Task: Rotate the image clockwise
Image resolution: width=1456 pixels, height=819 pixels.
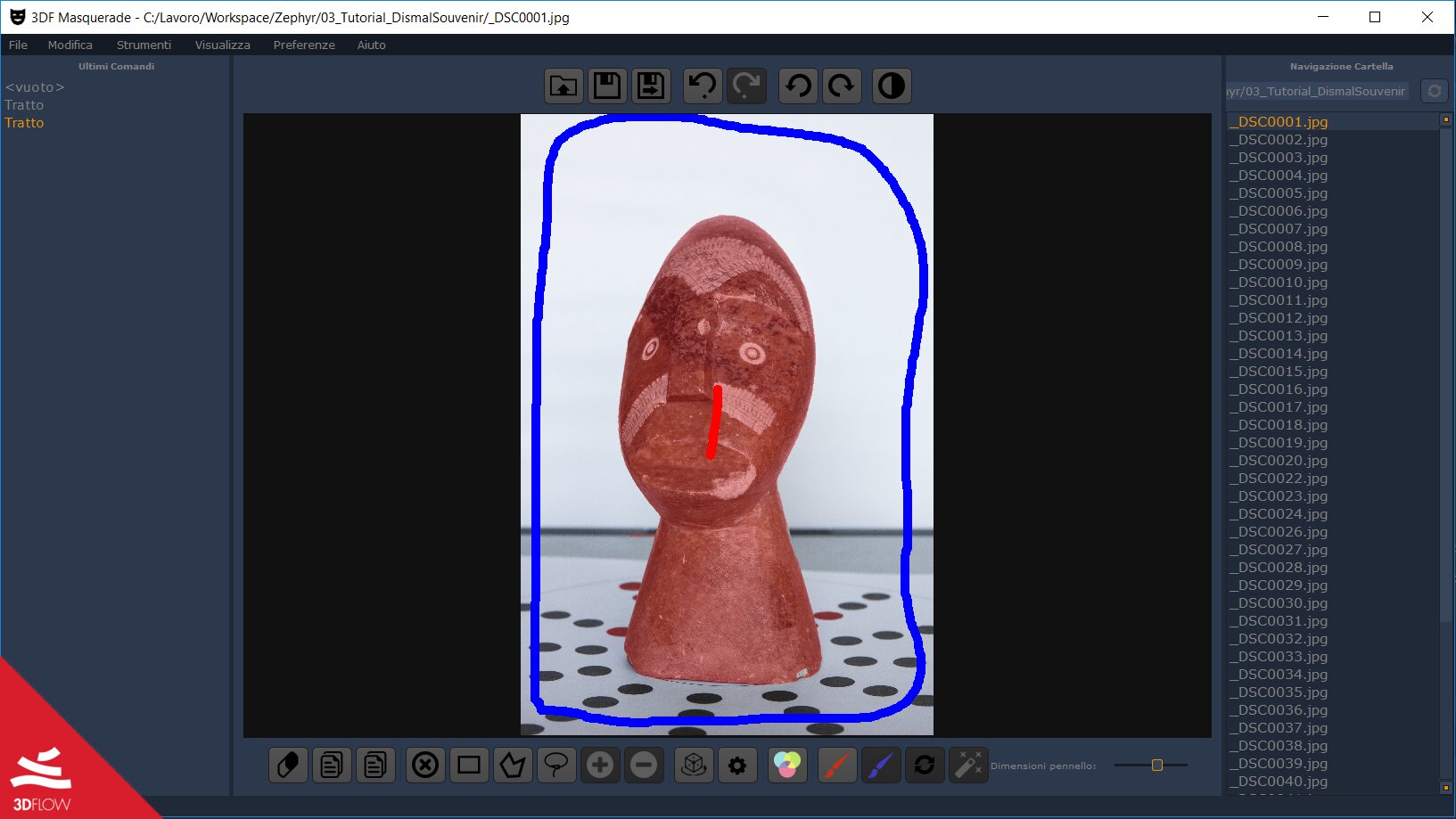Action: 842,86
